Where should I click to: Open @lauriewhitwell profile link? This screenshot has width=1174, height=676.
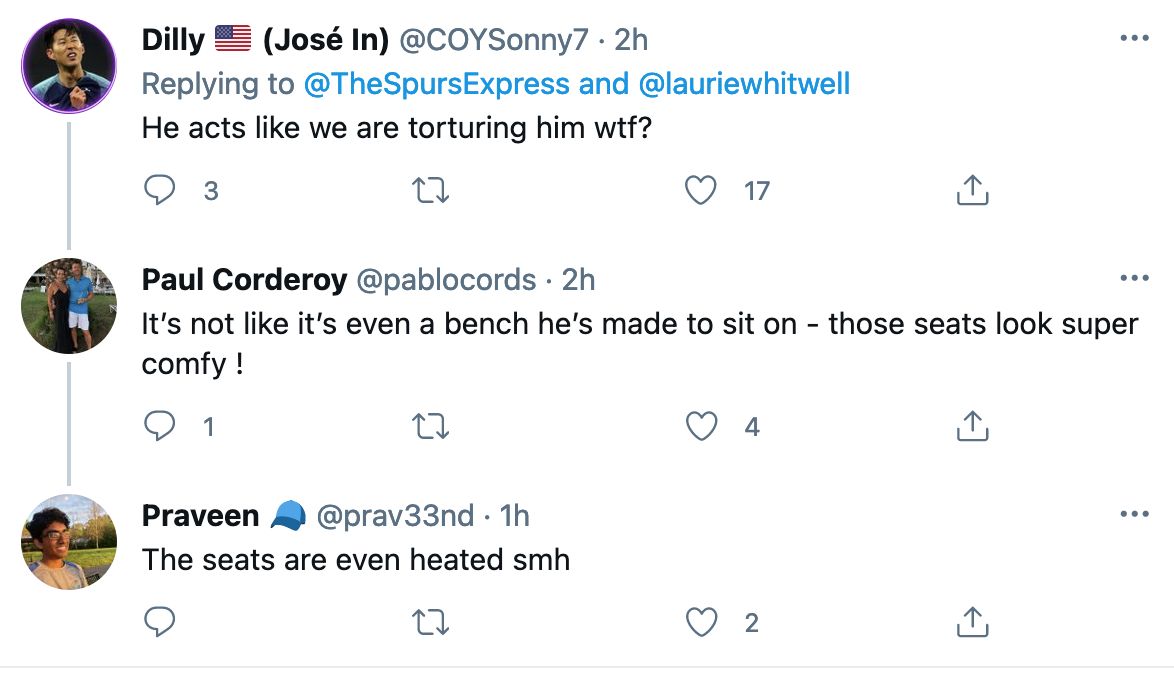[x=743, y=84]
